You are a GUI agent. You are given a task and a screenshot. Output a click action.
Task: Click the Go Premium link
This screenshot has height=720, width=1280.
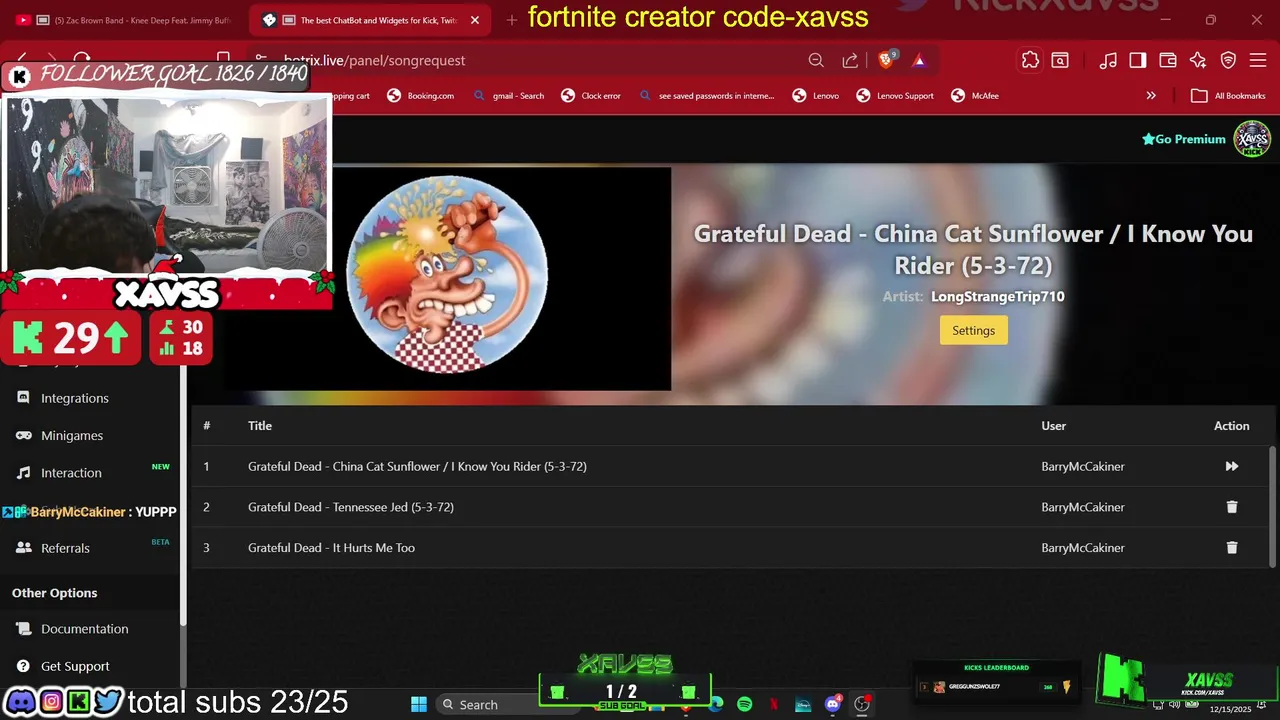[x=1184, y=139]
